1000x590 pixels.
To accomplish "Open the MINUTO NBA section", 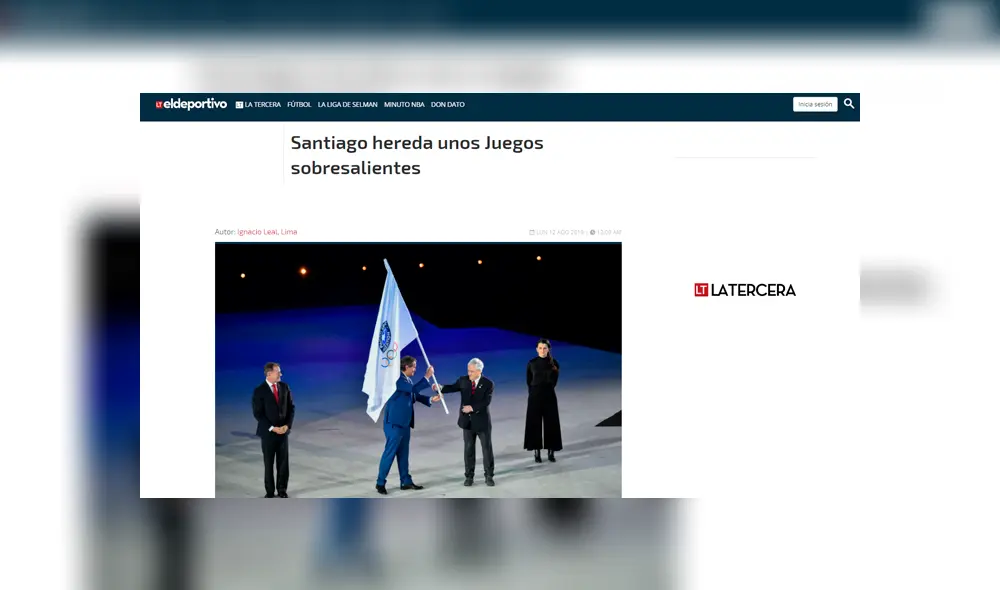I will click(403, 104).
